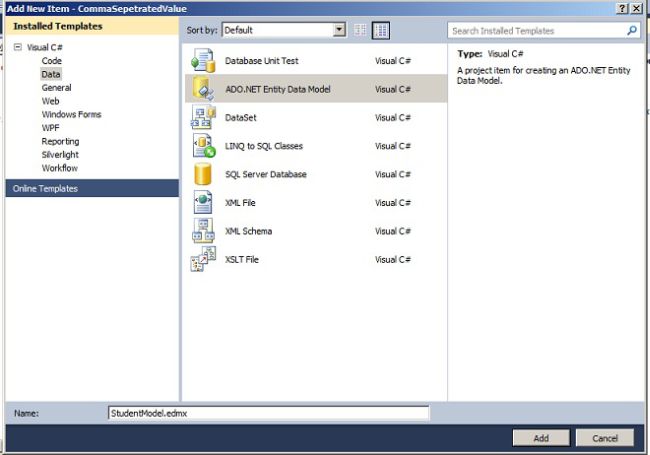
Task: Collapse the Visual C# tree node
Action: pyautogui.click(x=17, y=47)
